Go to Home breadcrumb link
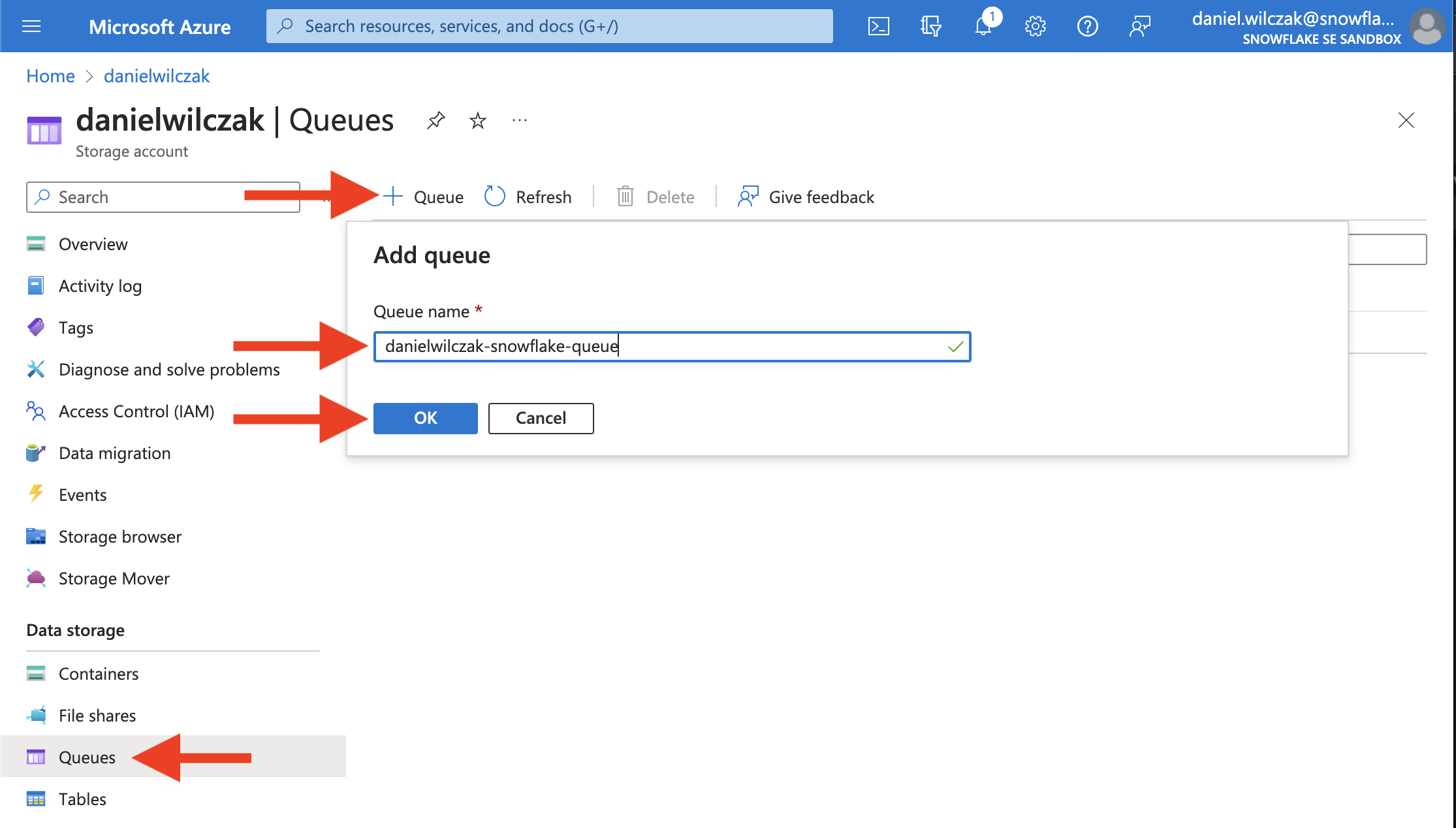1456x828 pixels. pos(50,76)
